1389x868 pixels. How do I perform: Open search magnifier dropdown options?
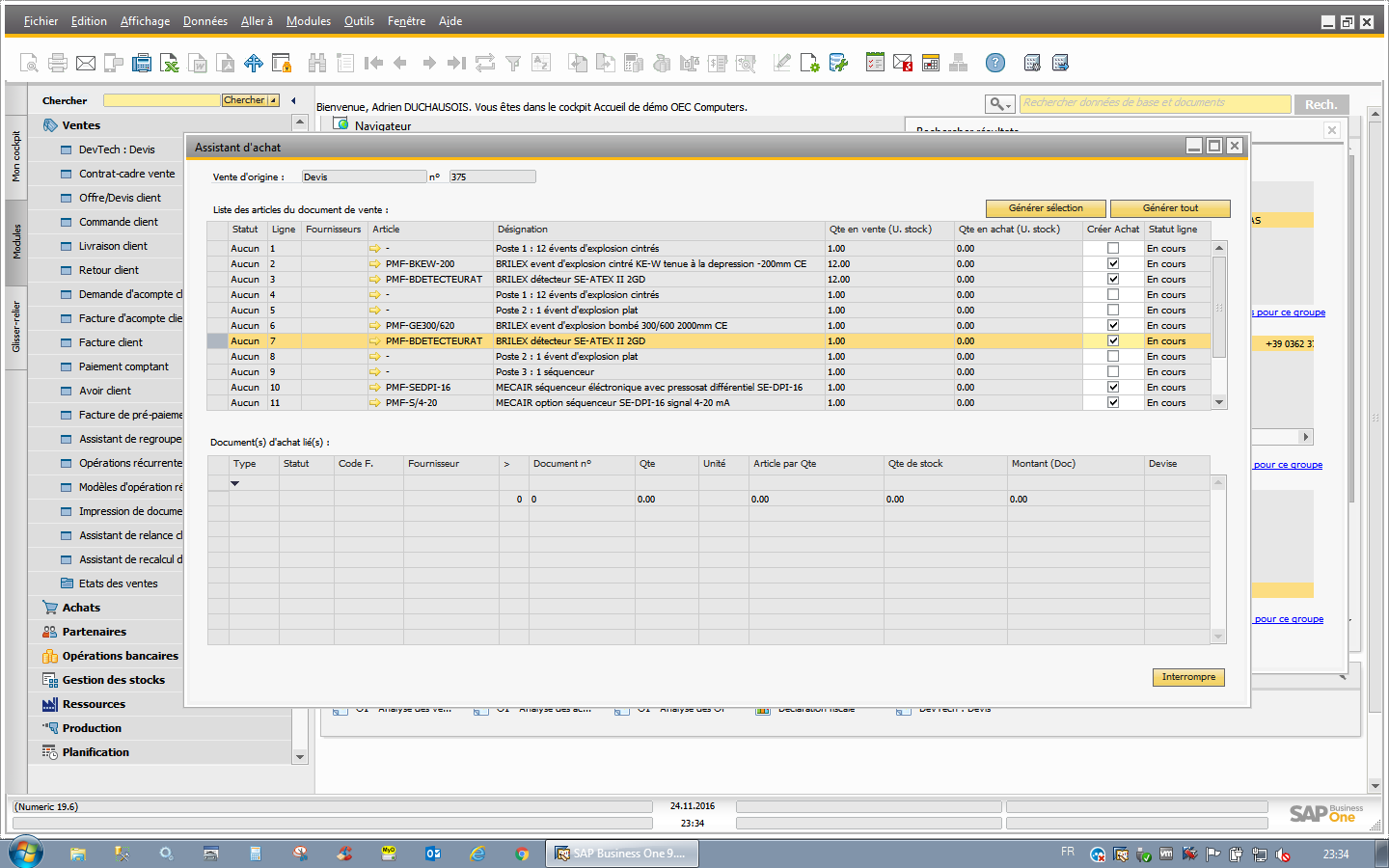[999, 104]
